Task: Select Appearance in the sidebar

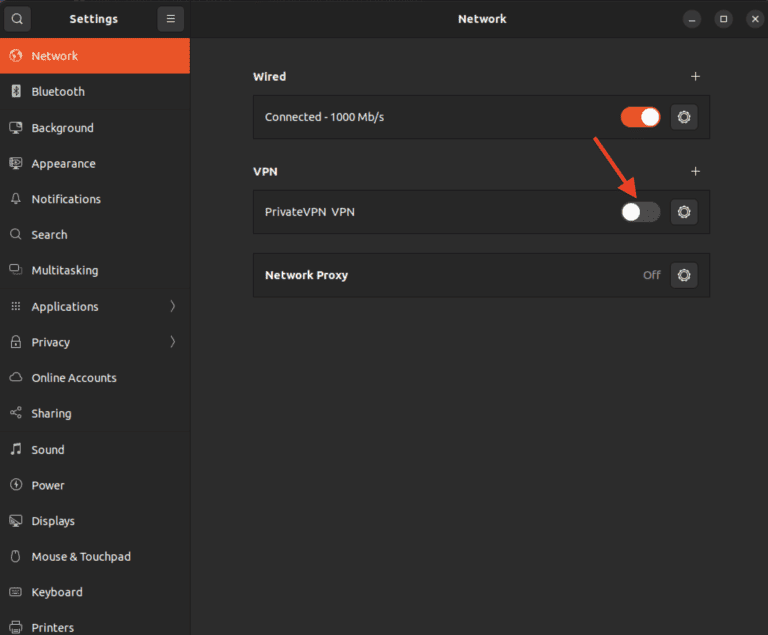Action: pyautogui.click(x=63, y=164)
